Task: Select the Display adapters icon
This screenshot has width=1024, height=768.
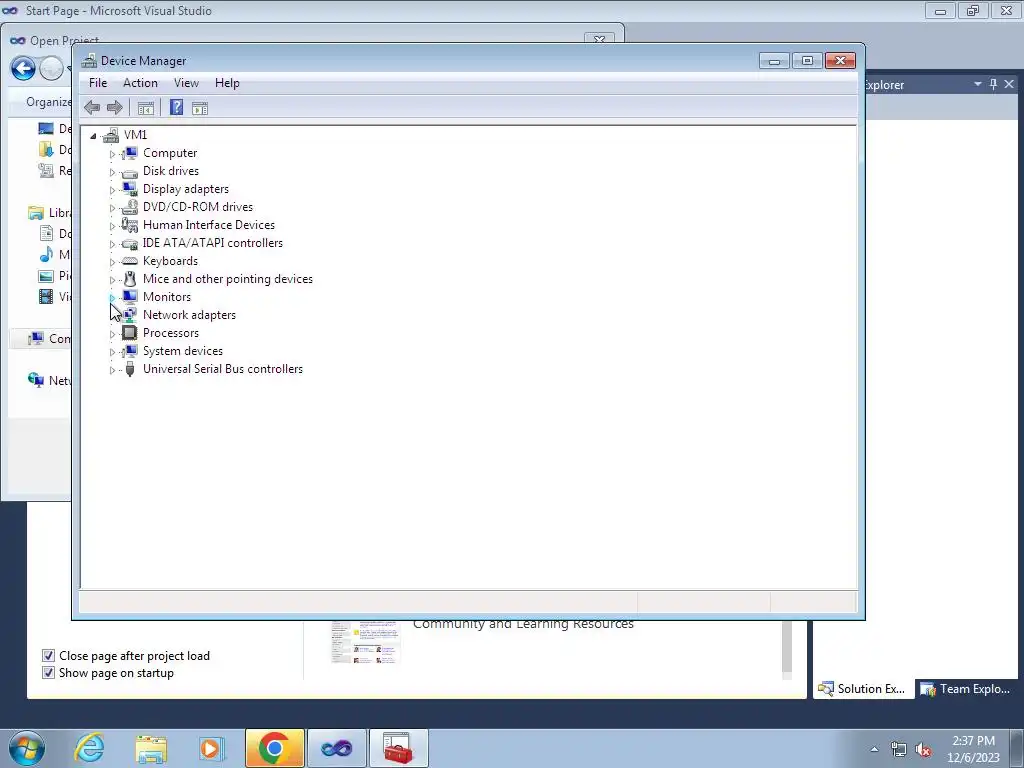Action: click(x=130, y=189)
